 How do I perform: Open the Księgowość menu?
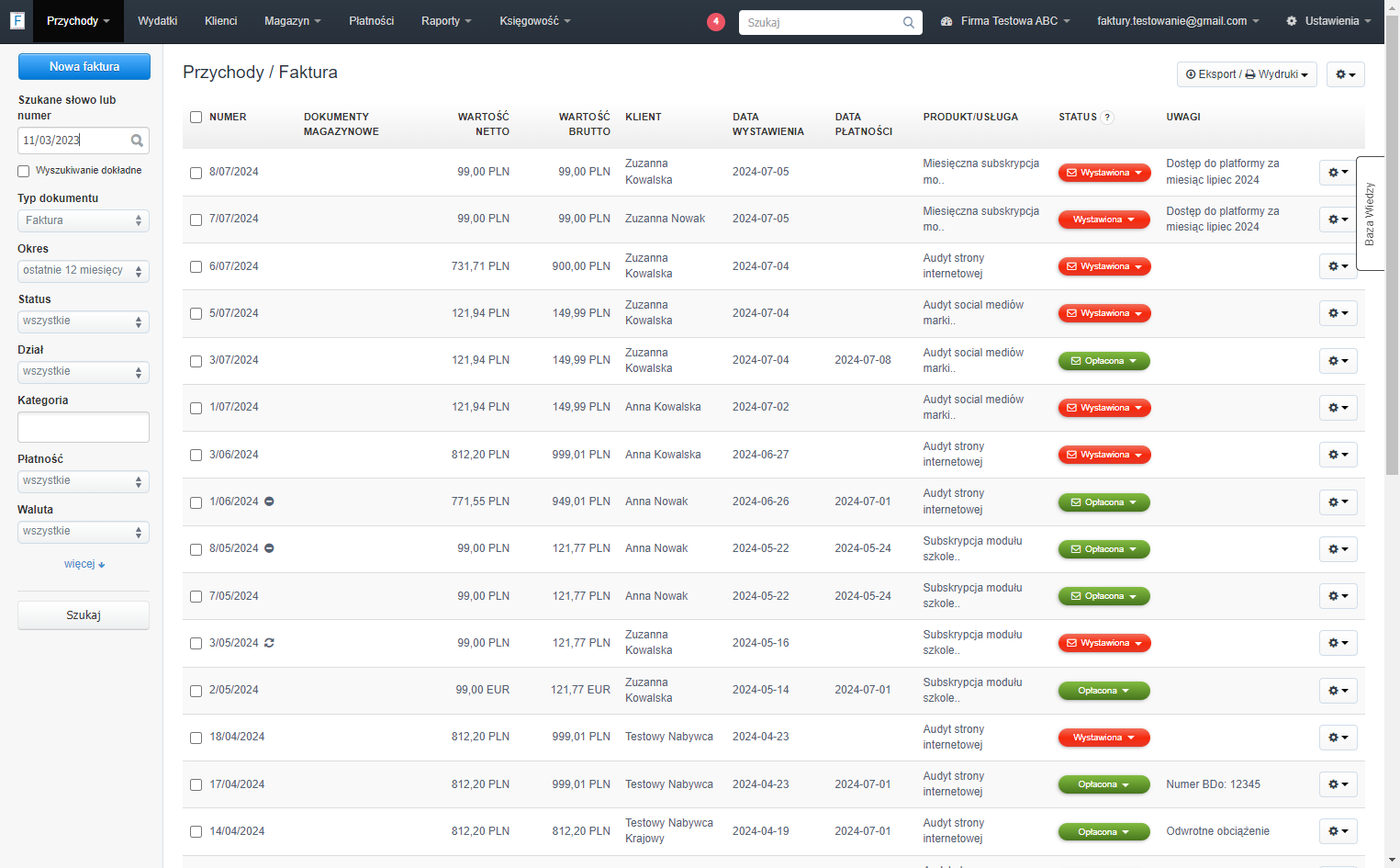point(535,21)
